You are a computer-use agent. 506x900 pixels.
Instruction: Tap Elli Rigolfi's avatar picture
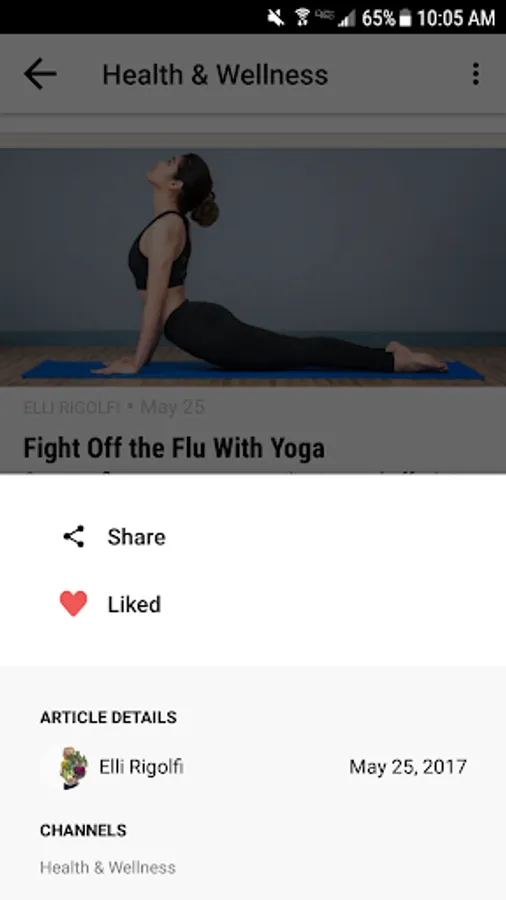[73, 767]
